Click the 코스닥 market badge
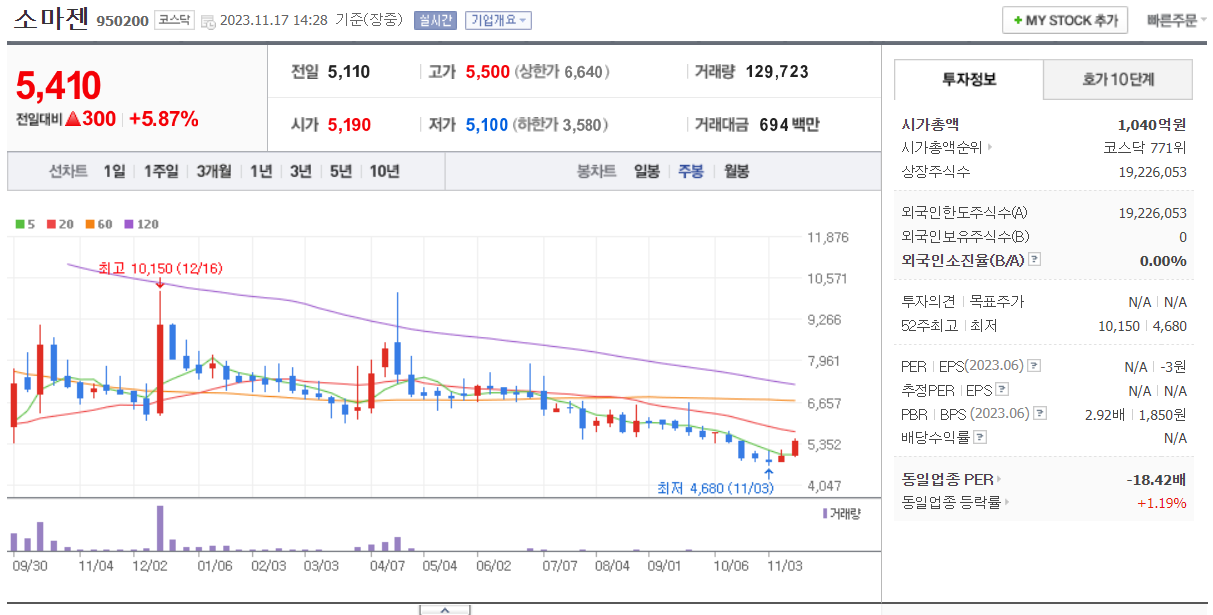1213x615 pixels. (x=175, y=20)
